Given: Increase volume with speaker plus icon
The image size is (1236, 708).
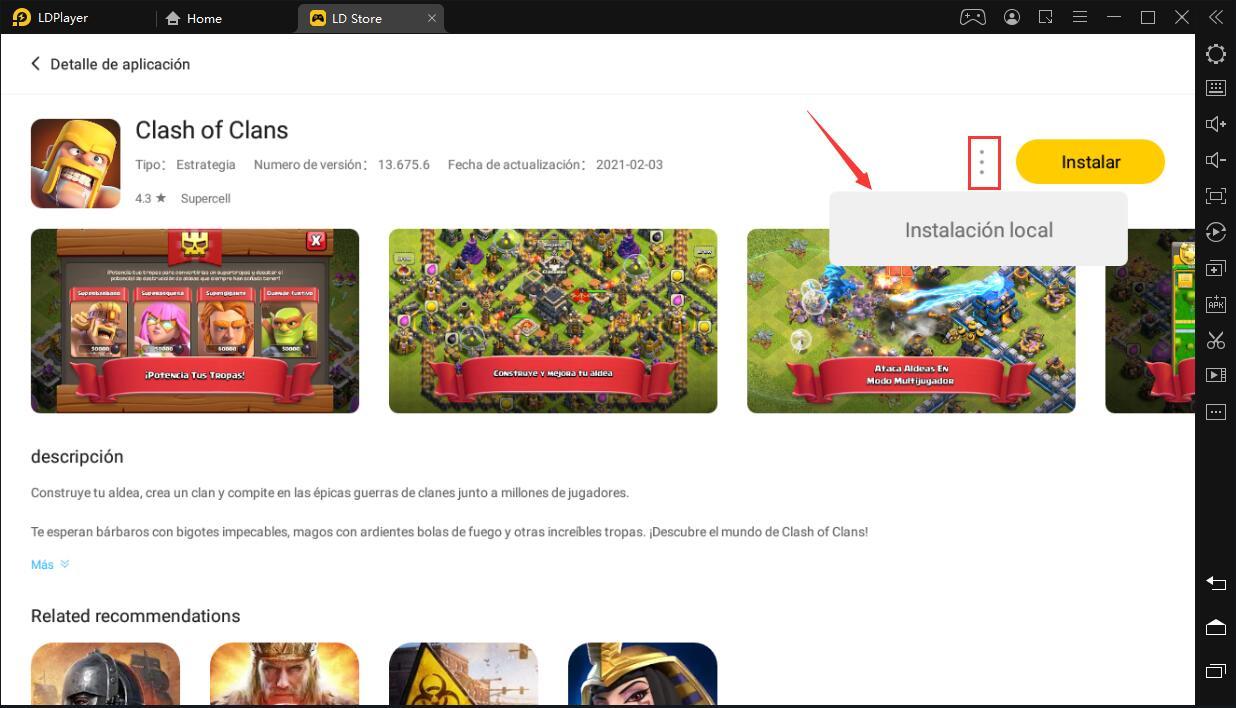Looking at the screenshot, I should coord(1216,124).
